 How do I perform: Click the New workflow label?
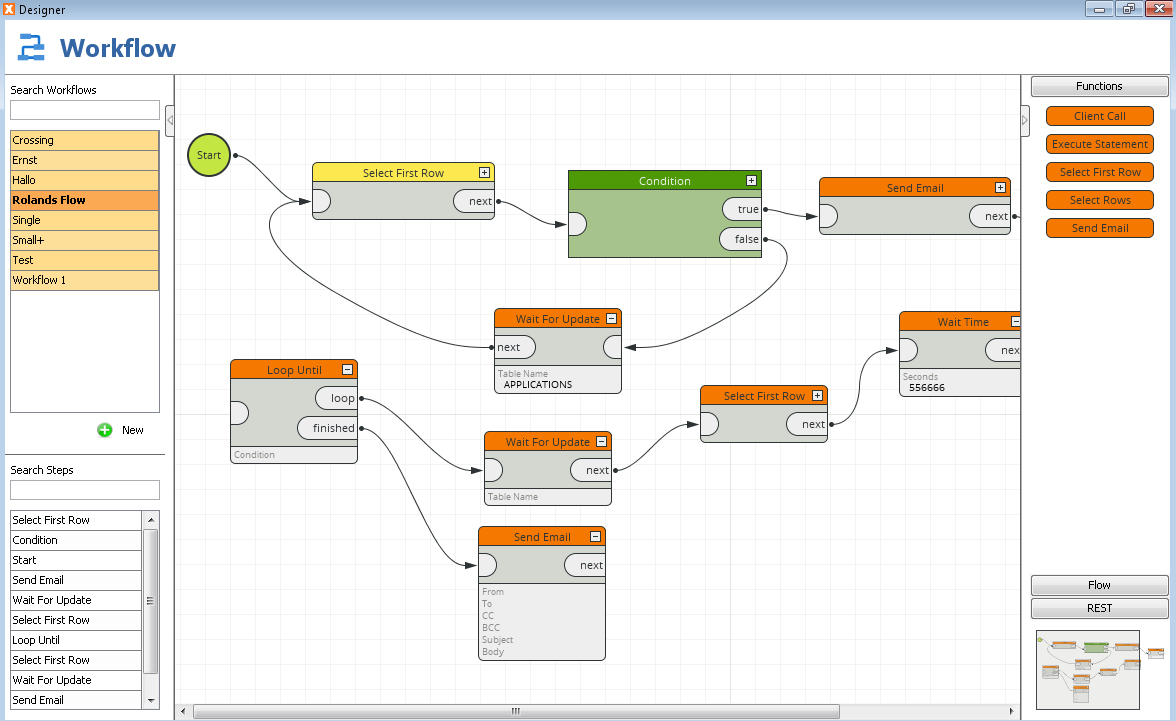[x=133, y=430]
